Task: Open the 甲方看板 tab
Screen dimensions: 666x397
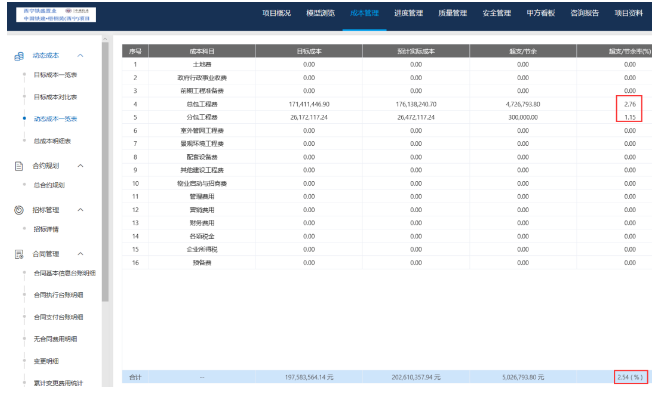Action: point(541,13)
